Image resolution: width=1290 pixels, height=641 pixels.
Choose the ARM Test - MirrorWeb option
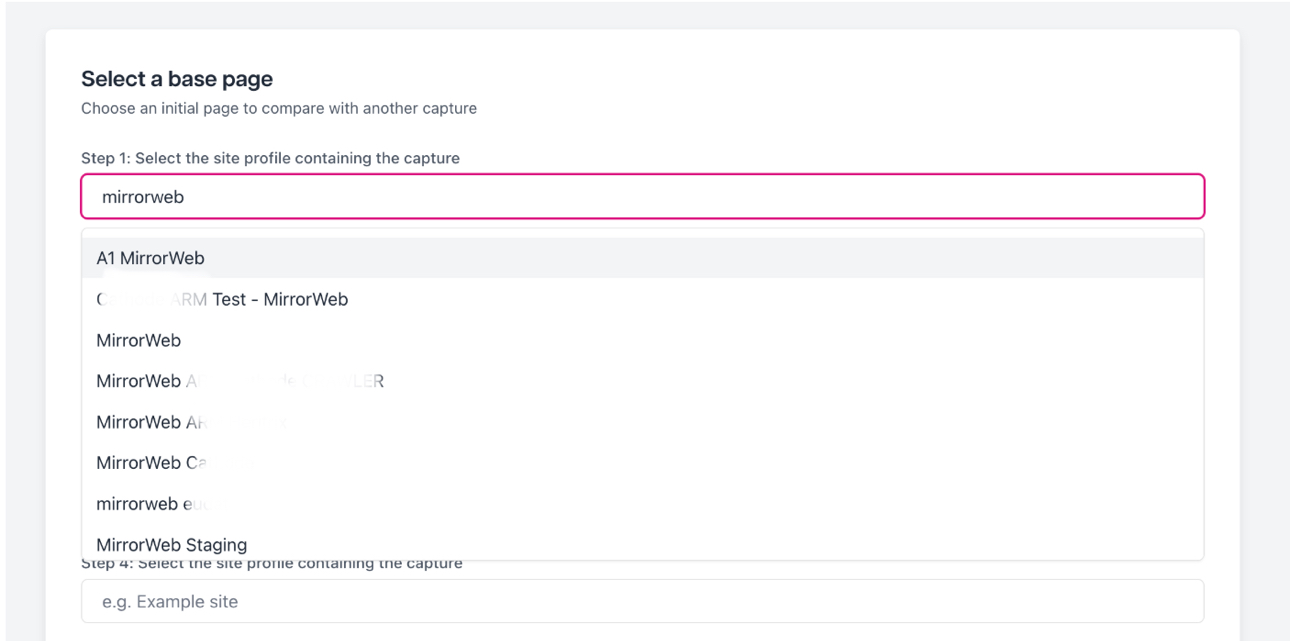click(x=642, y=299)
